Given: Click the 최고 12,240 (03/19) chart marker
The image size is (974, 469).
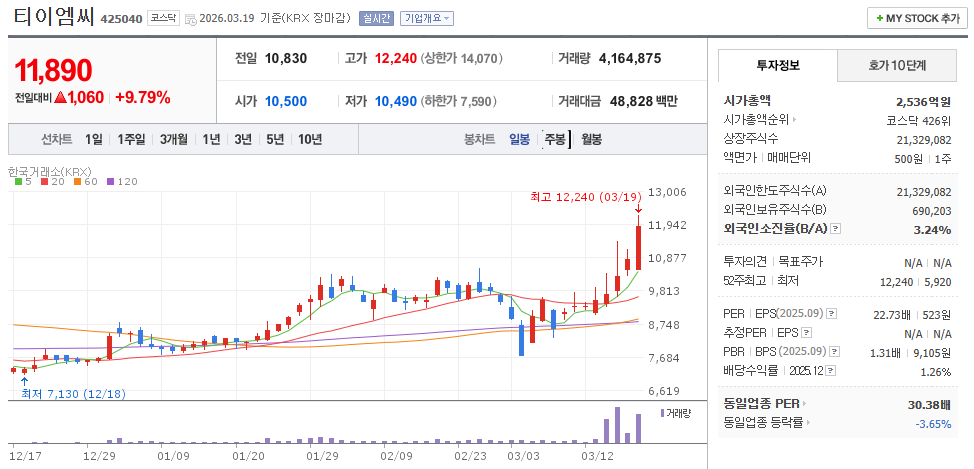Looking at the screenshot, I should click(x=586, y=197).
